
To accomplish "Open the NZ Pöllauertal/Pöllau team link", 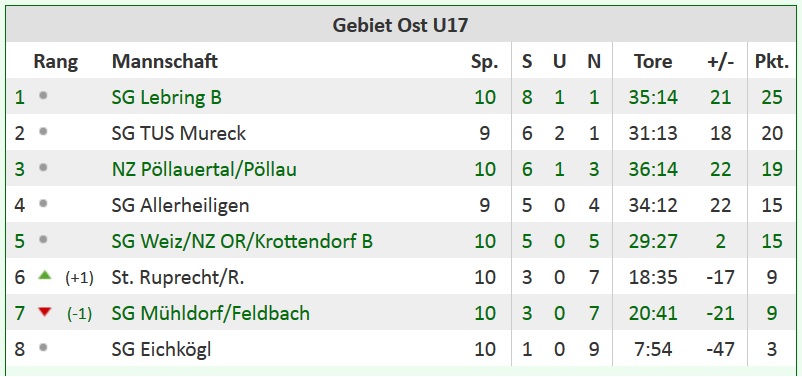I will [204, 169].
